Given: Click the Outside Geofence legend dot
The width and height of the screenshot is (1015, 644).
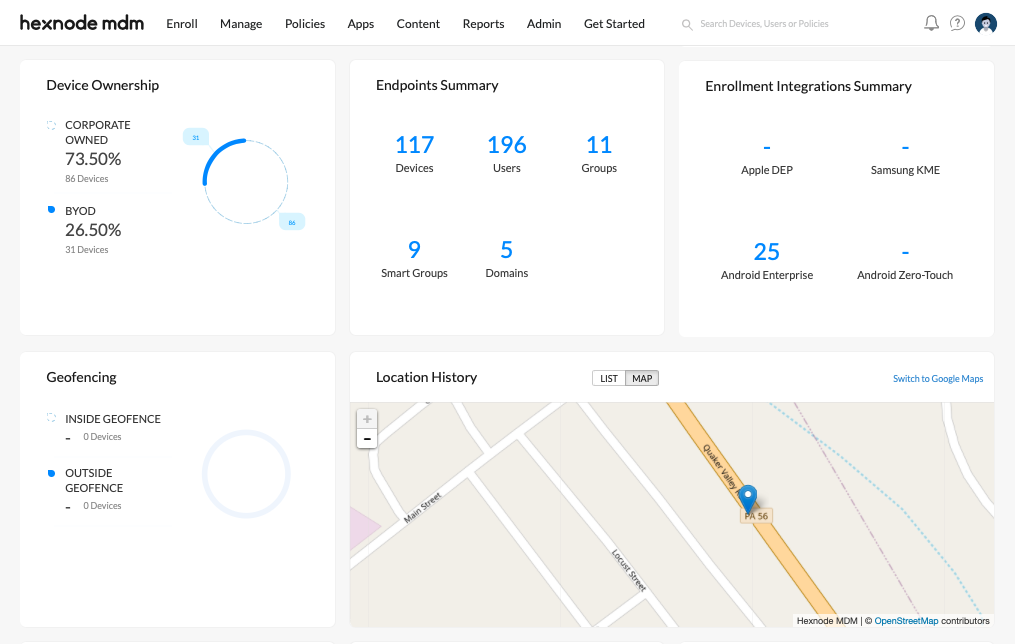Looking at the screenshot, I should pyautogui.click(x=51, y=473).
